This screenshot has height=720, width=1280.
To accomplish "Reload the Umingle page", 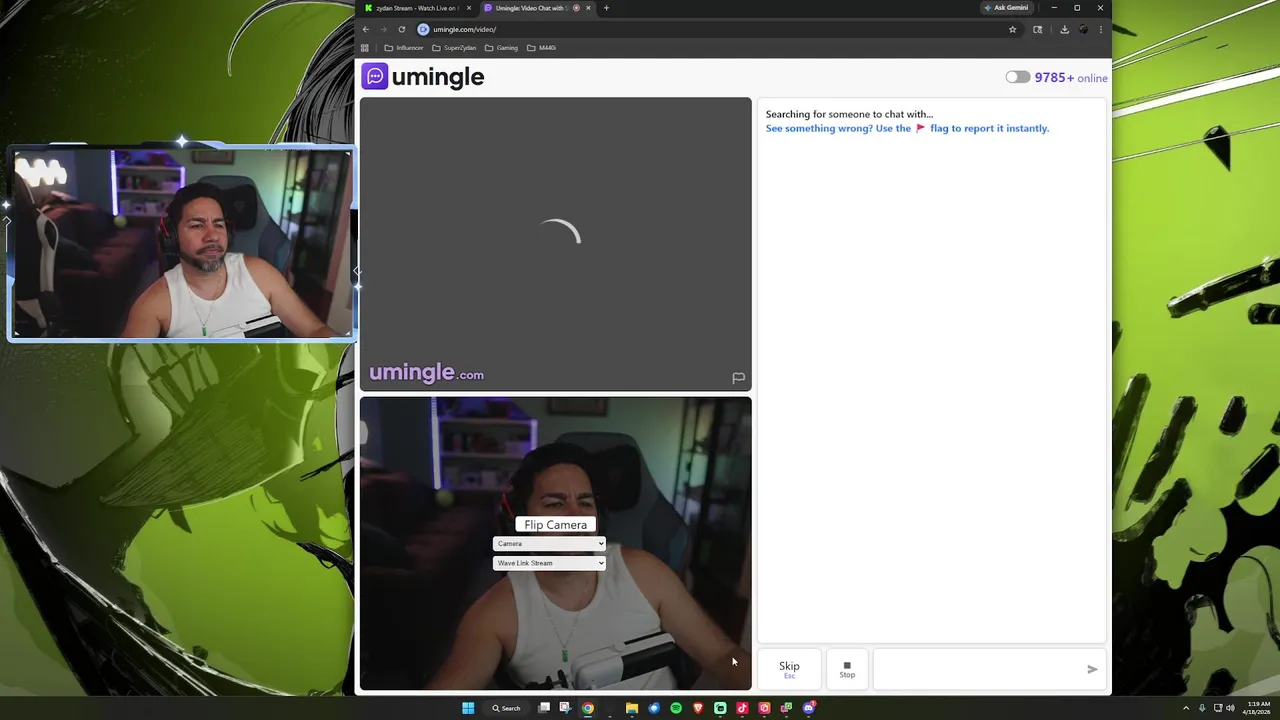I will click(x=402, y=29).
